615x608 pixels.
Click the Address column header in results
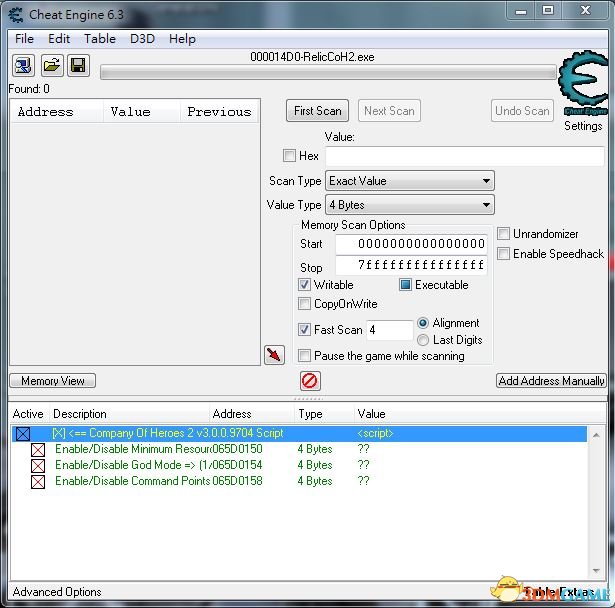(57, 112)
